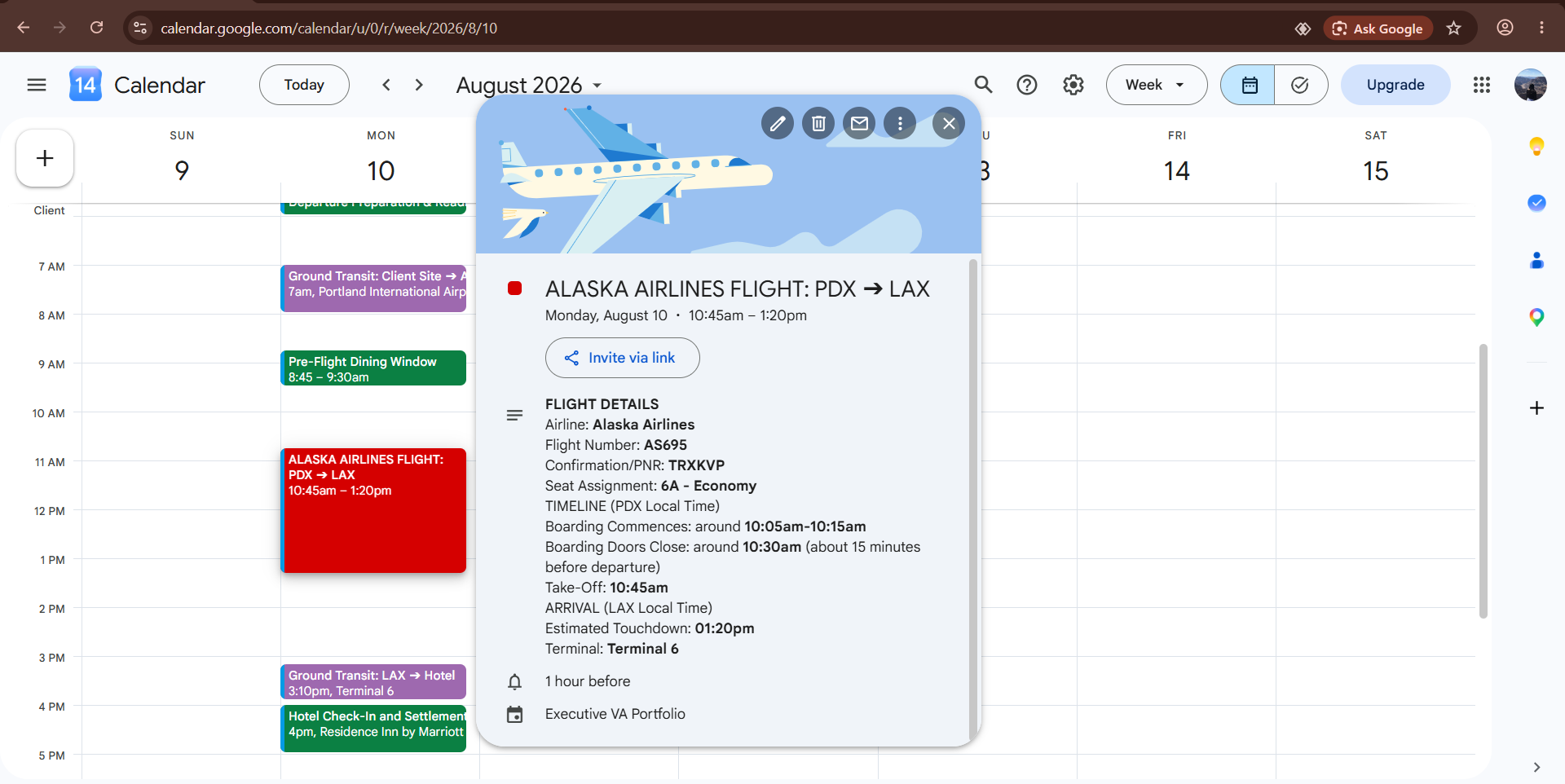Open the main menu hamburger icon
1565x784 pixels.
pos(37,85)
